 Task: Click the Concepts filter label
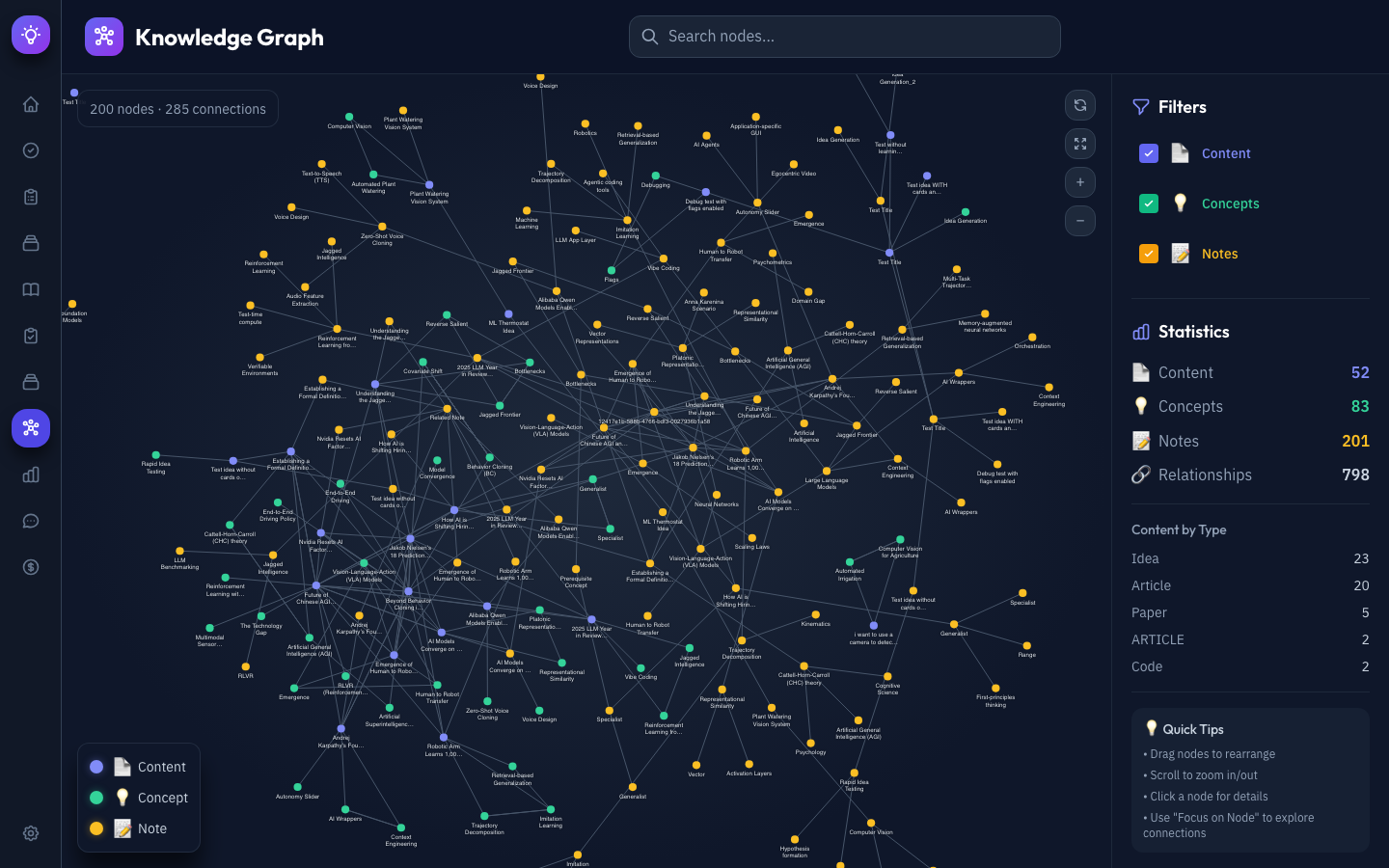[1231, 203]
